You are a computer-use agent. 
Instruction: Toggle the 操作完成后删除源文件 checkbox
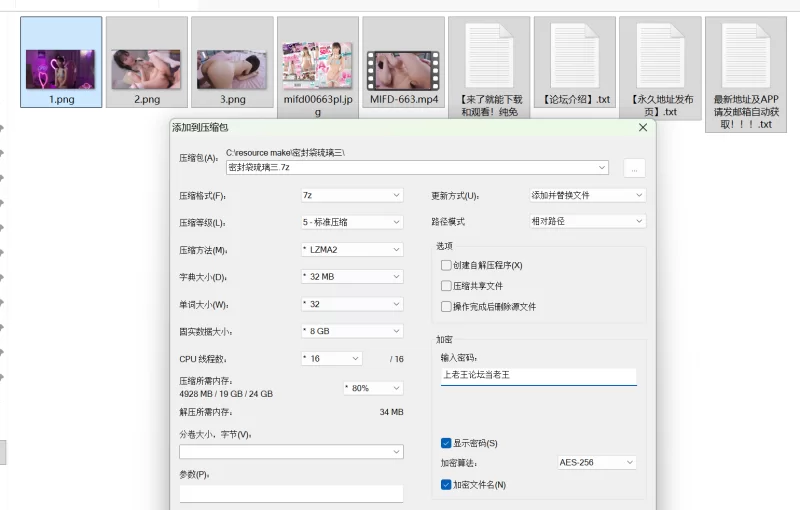(x=446, y=306)
